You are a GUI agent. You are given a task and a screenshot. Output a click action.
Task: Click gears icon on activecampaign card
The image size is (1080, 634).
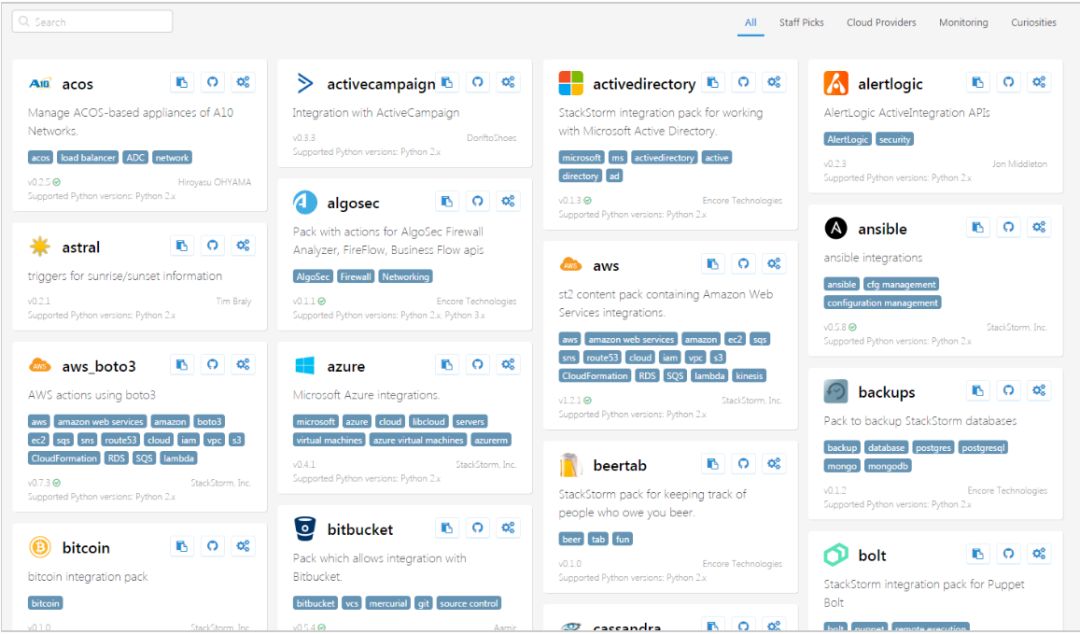pos(508,82)
